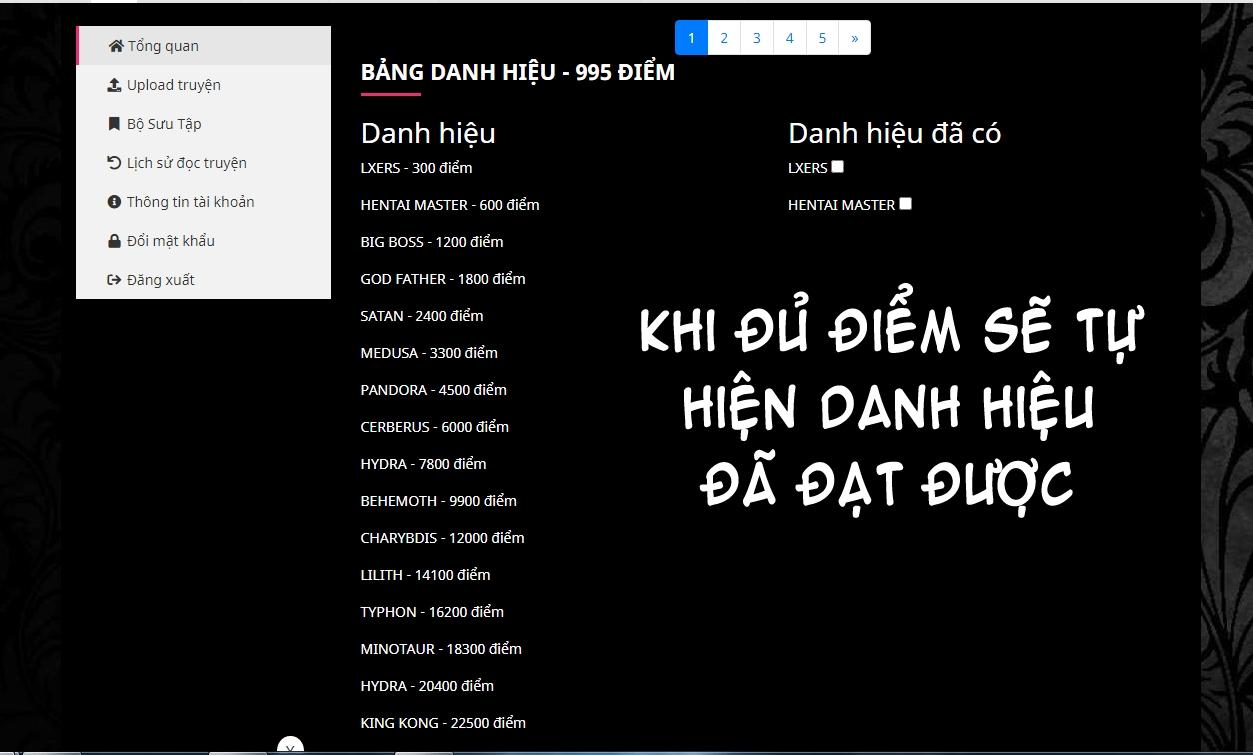The width and height of the screenshot is (1253, 755).
Task: Click the home icon beside Tổng quan
Action: point(116,46)
